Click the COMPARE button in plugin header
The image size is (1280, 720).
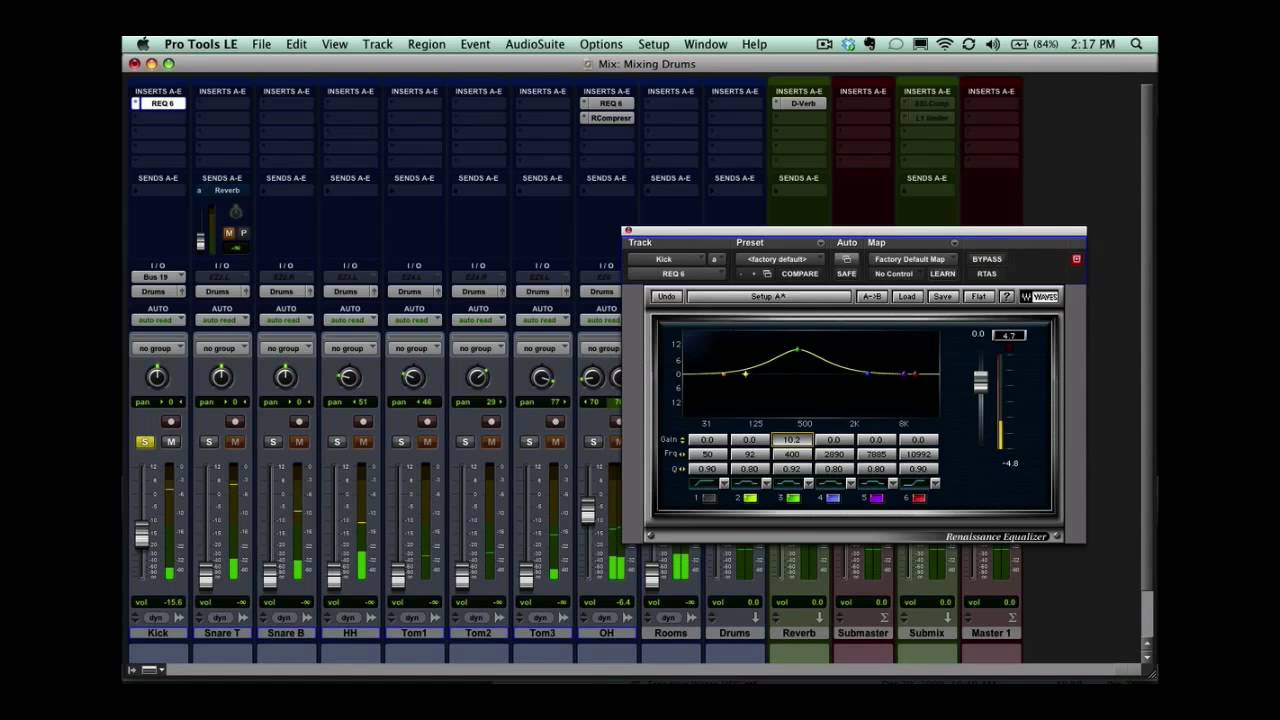pyautogui.click(x=799, y=274)
